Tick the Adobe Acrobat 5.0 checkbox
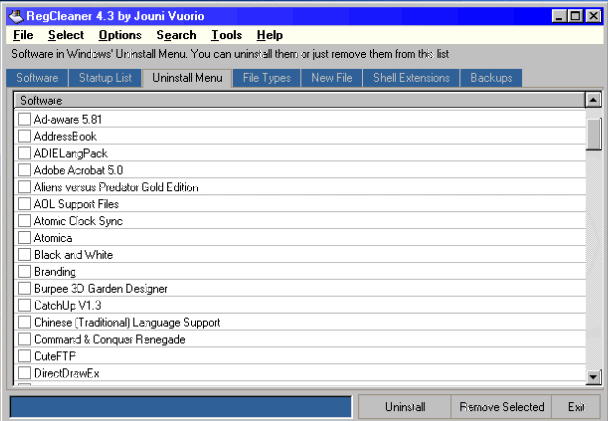 pos(24,170)
